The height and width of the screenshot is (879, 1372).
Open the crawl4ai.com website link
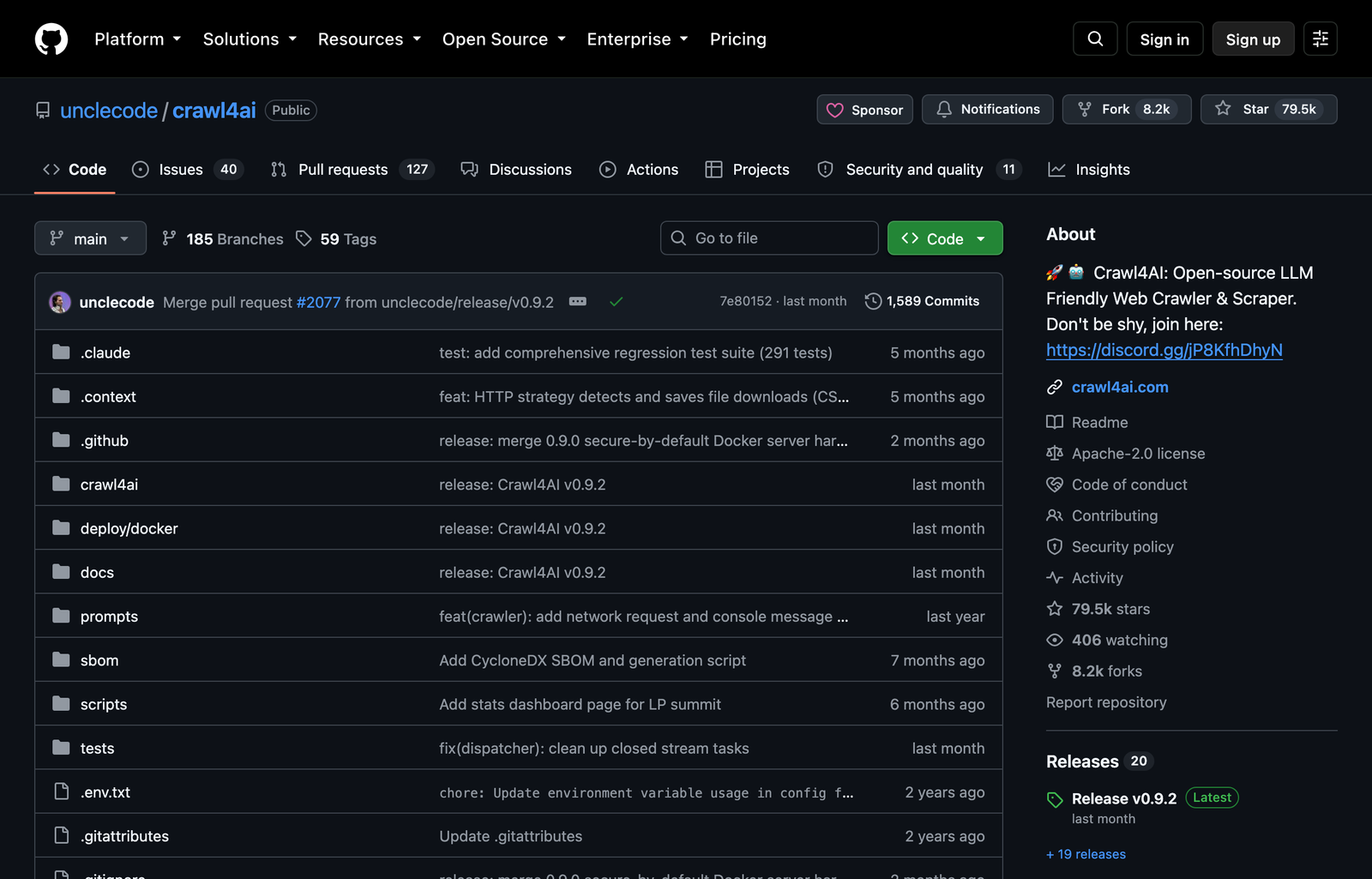tap(1120, 387)
